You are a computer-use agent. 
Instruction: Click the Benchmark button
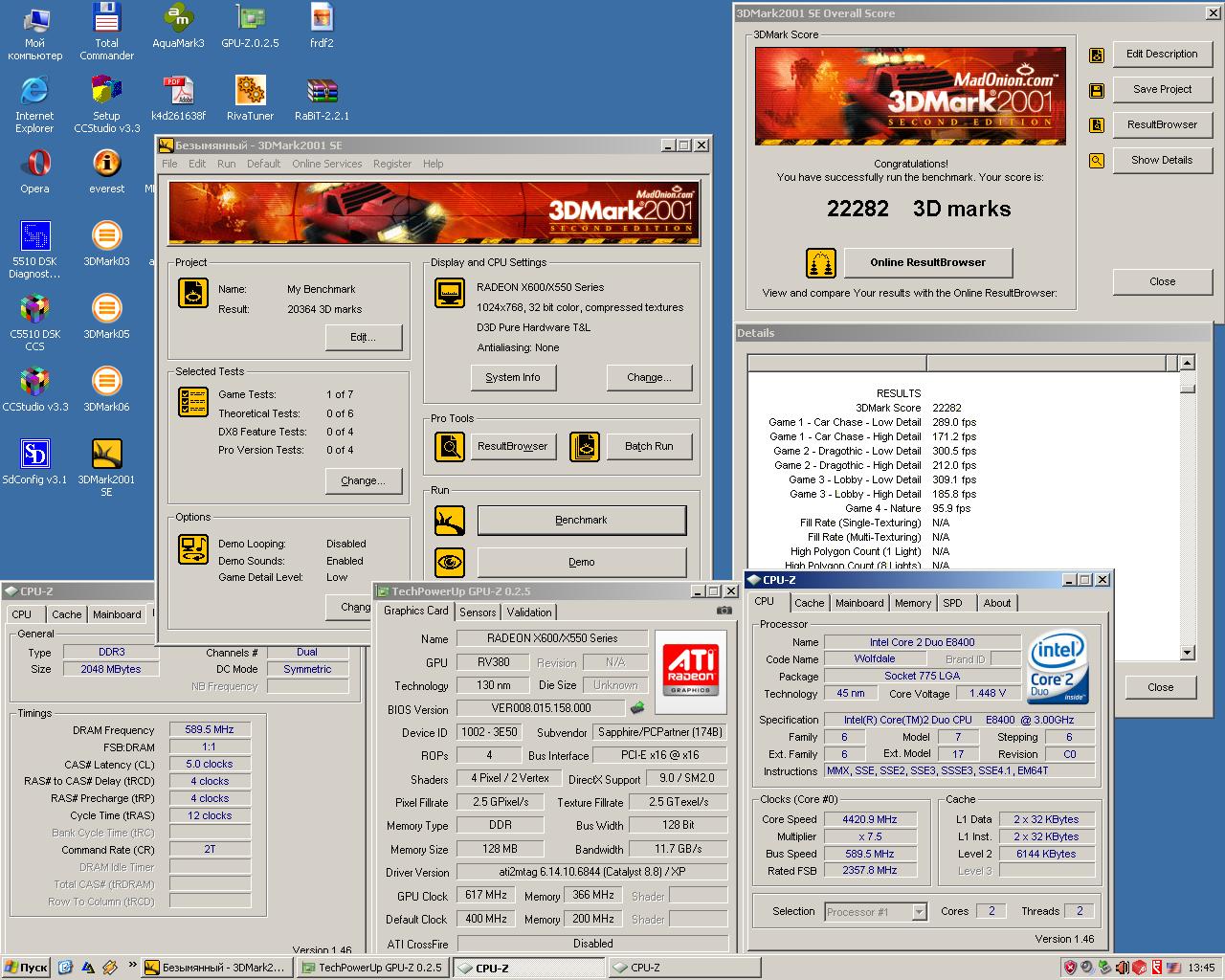pos(581,520)
